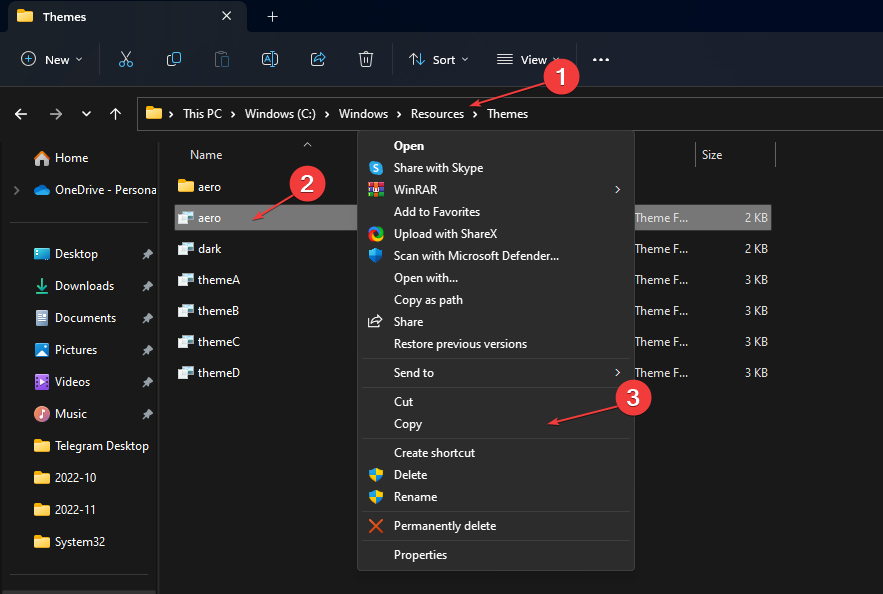Viewport: 883px width, 594px height.
Task: Open recent locations dropdown chevron
Action: point(86,114)
